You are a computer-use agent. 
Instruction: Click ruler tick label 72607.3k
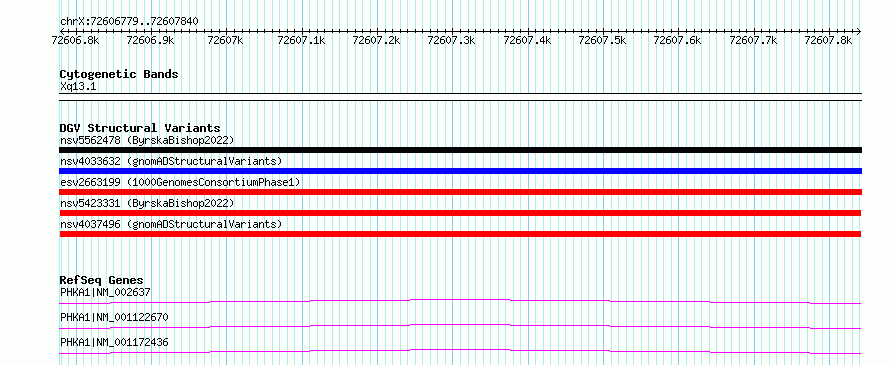coord(451,40)
